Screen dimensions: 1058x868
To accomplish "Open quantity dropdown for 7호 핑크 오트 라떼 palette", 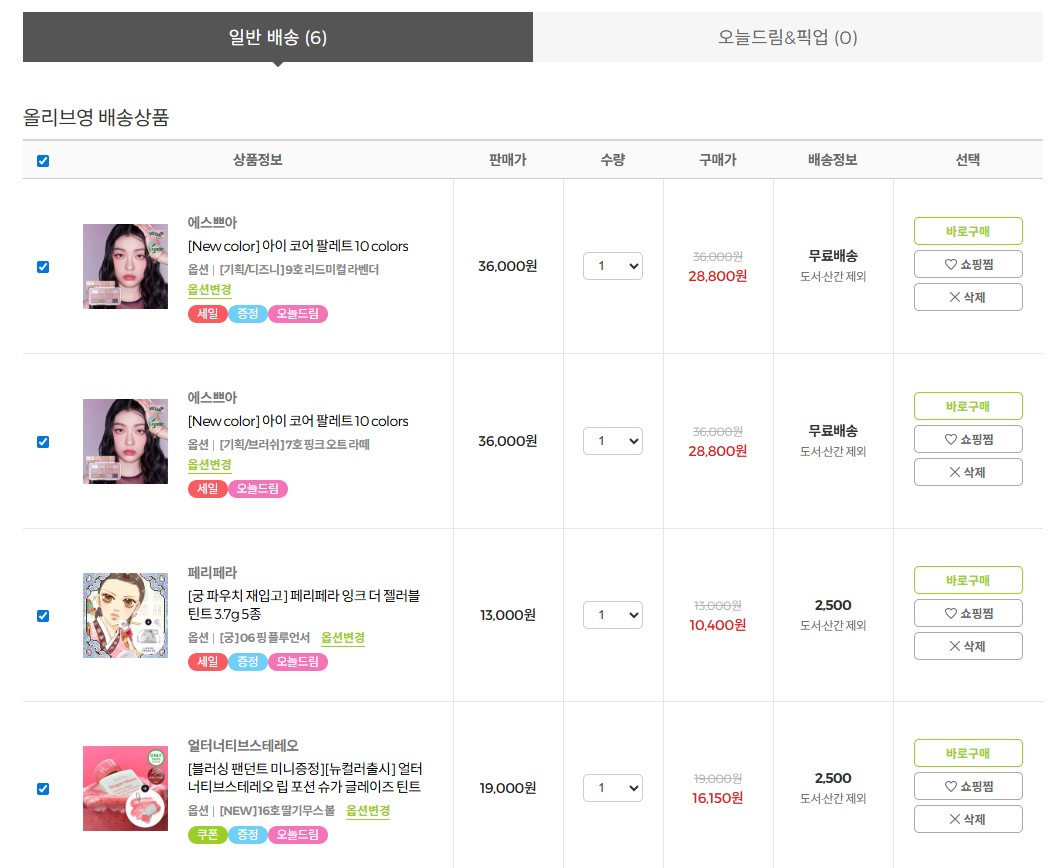I will point(613,441).
